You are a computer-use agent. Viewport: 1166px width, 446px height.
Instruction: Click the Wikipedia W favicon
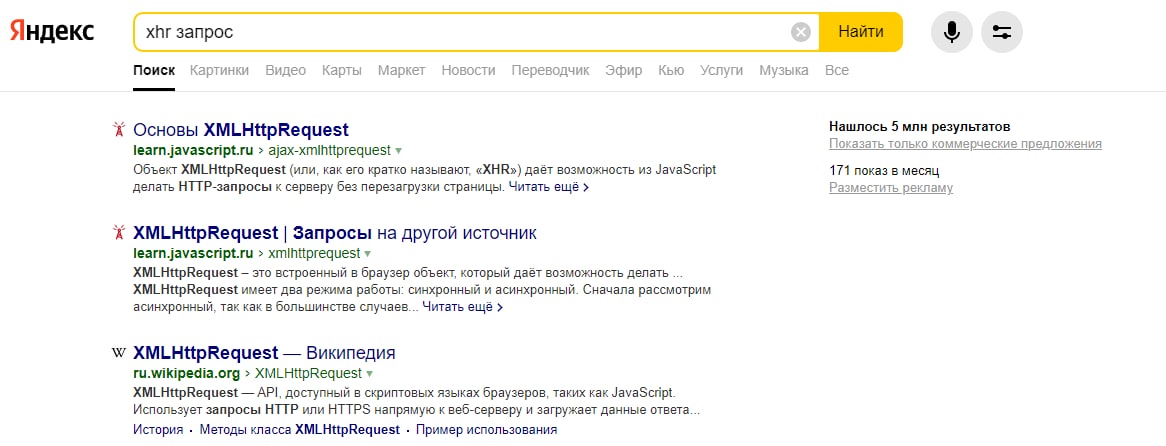[x=118, y=352]
